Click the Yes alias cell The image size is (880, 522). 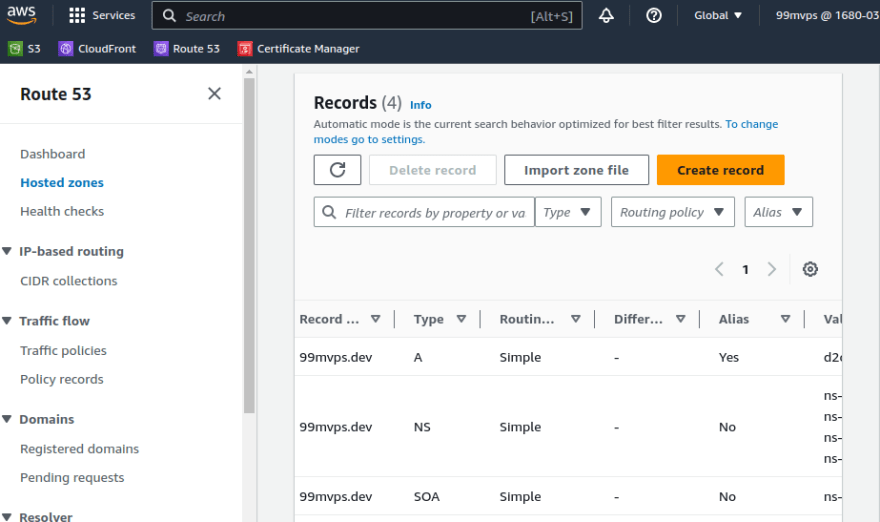[x=728, y=357]
